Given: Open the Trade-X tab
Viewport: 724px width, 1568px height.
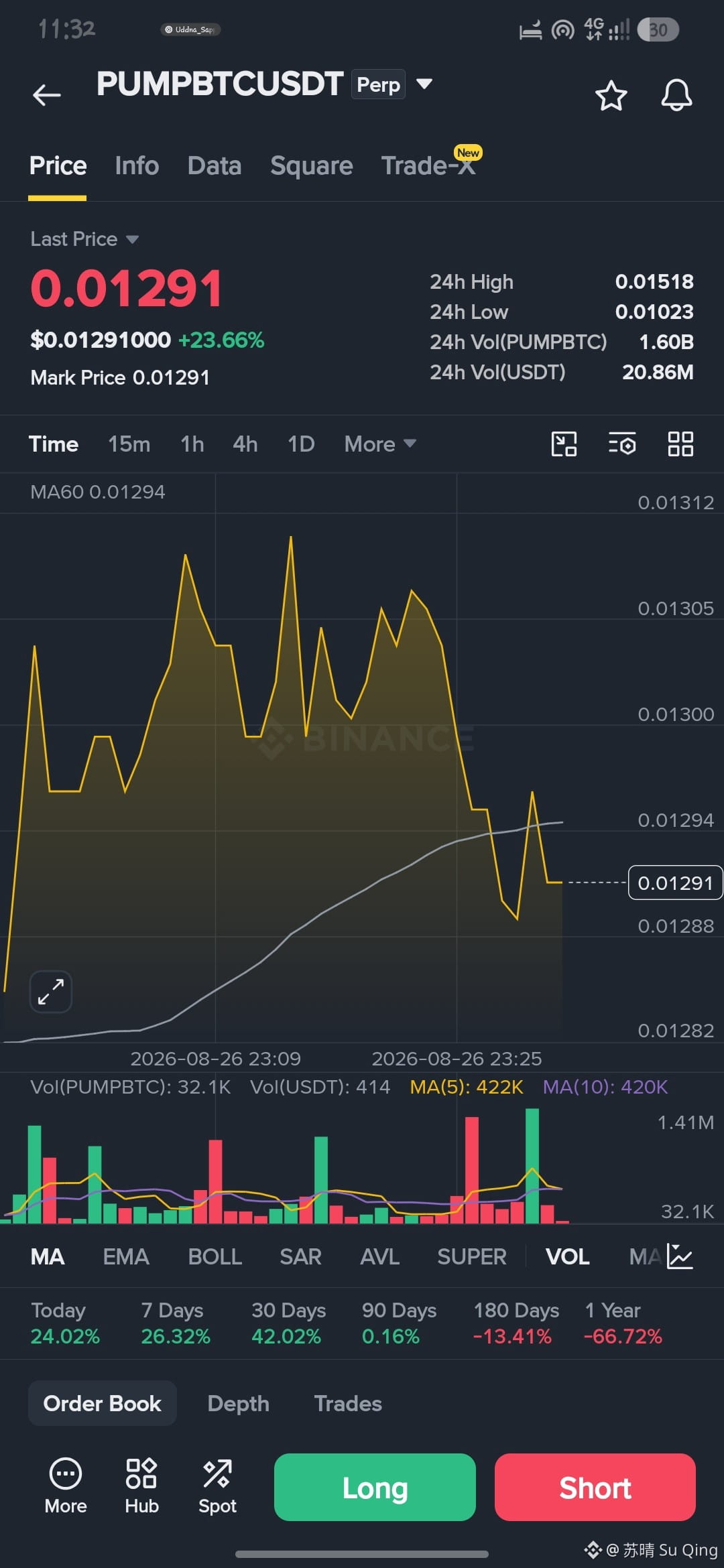Looking at the screenshot, I should click(x=428, y=166).
